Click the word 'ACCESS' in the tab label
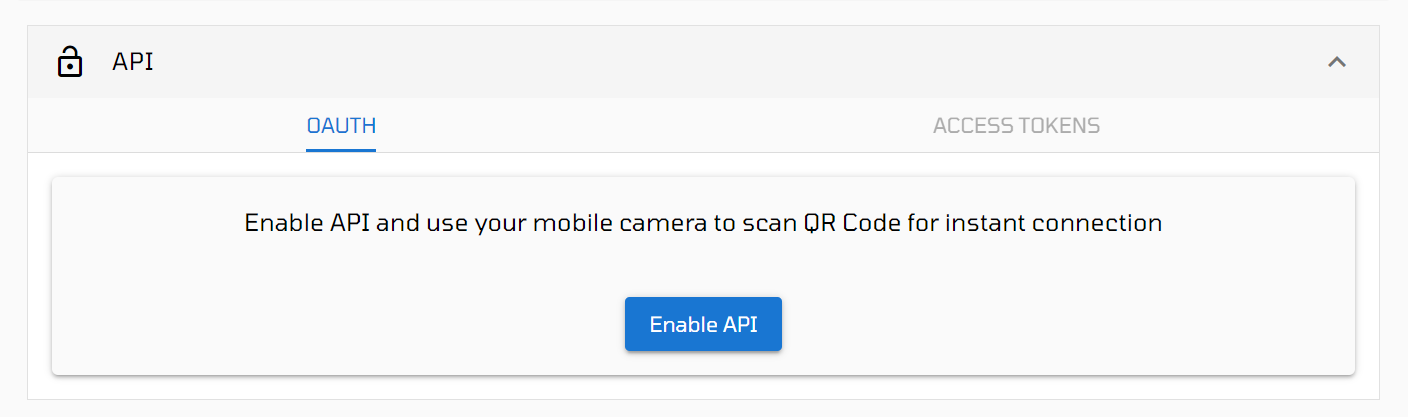The image size is (1408, 417). coord(972,126)
